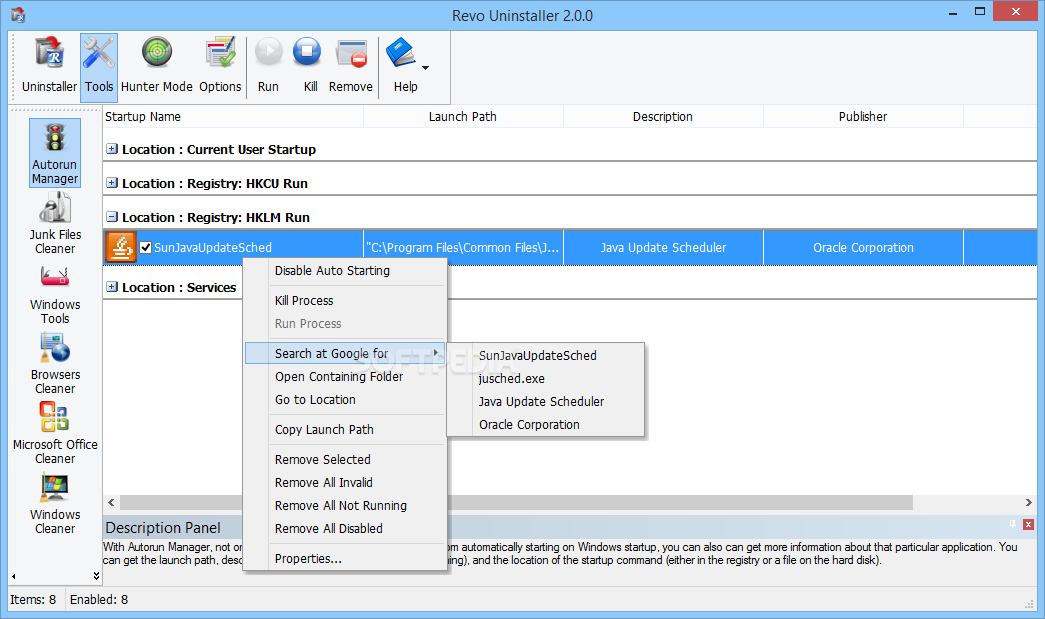Expand Location: Registry HKCU Run
The image size is (1045, 619).
coord(112,183)
